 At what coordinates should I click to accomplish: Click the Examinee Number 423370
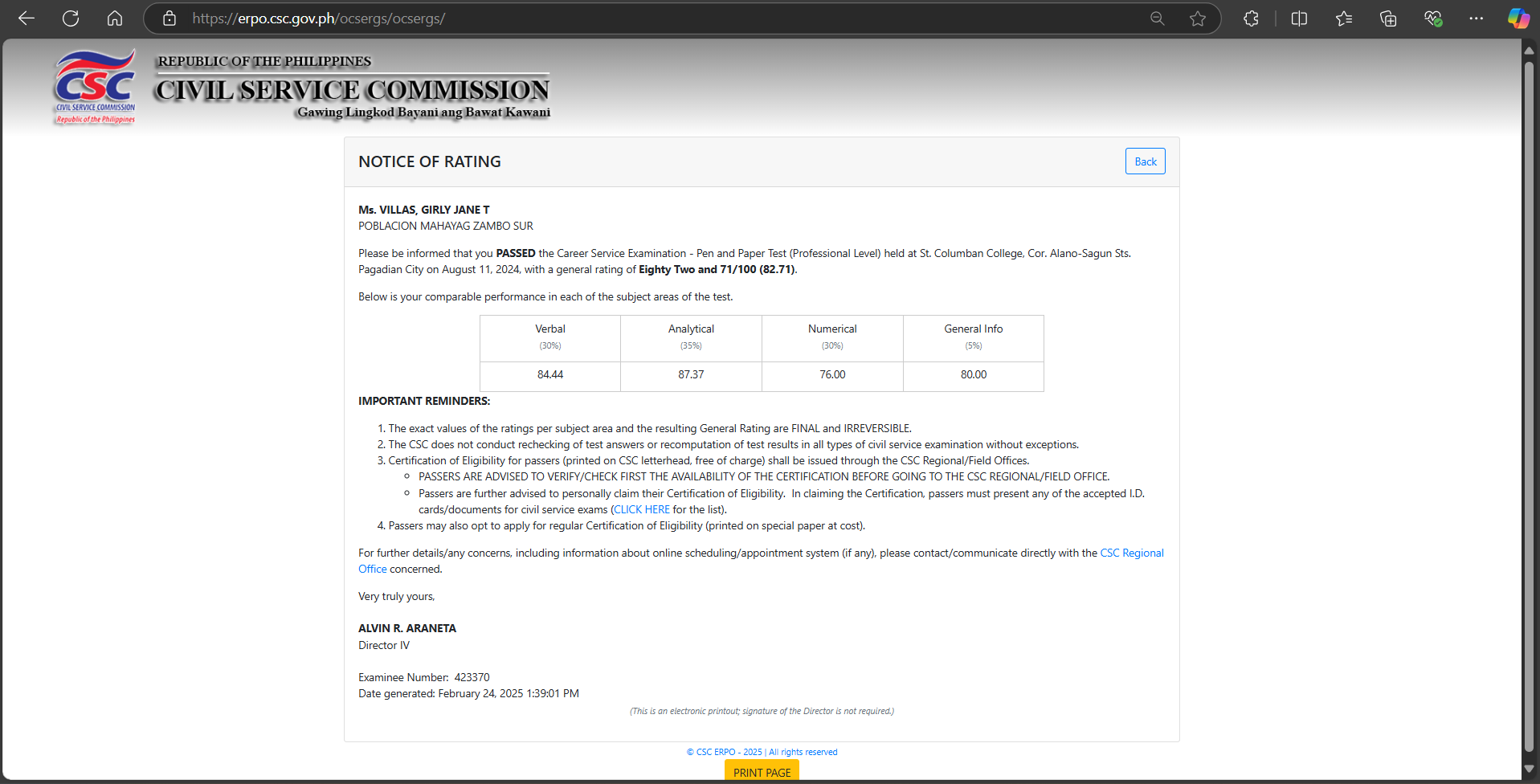coord(424,677)
